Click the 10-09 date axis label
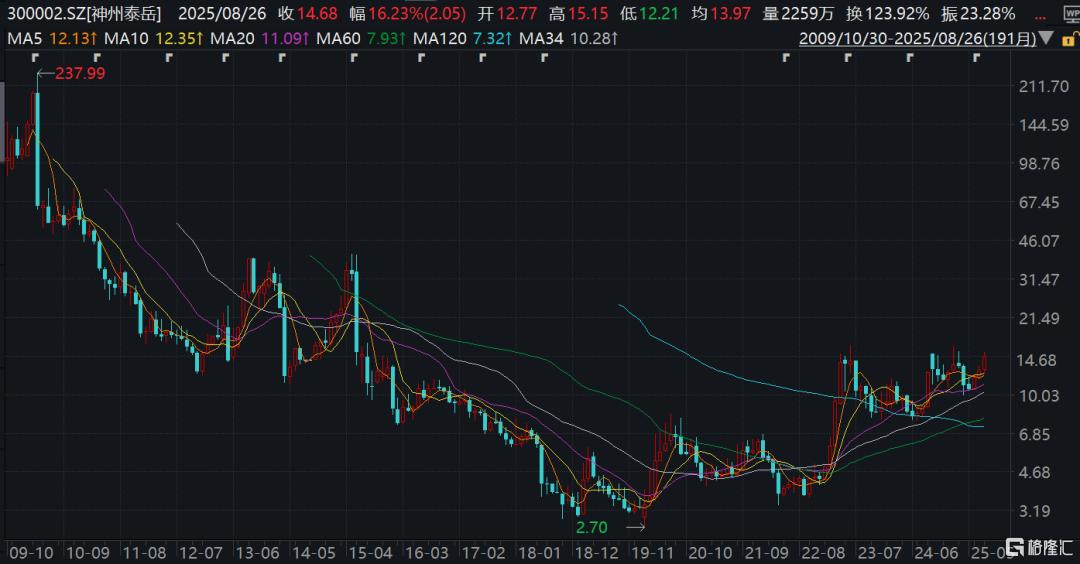The height and width of the screenshot is (564, 1080). (87, 552)
